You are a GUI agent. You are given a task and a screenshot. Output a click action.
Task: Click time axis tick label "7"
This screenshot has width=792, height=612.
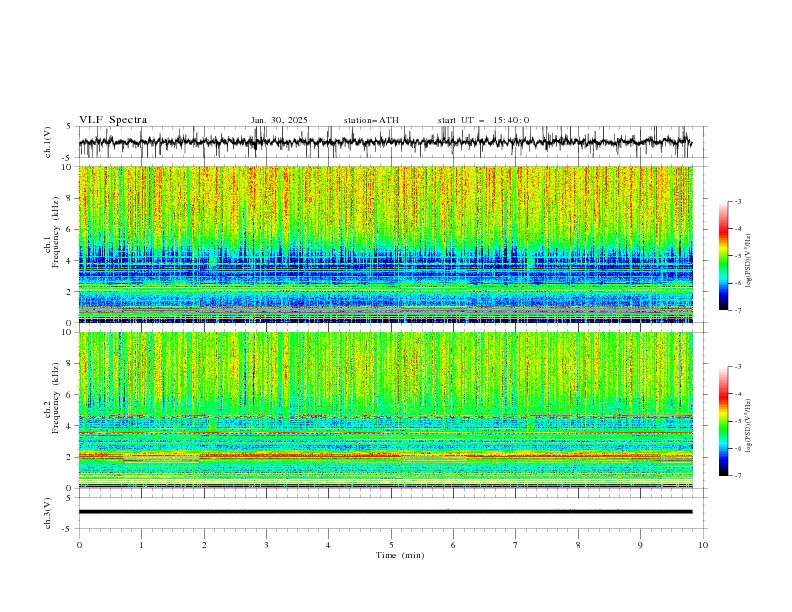[516, 545]
